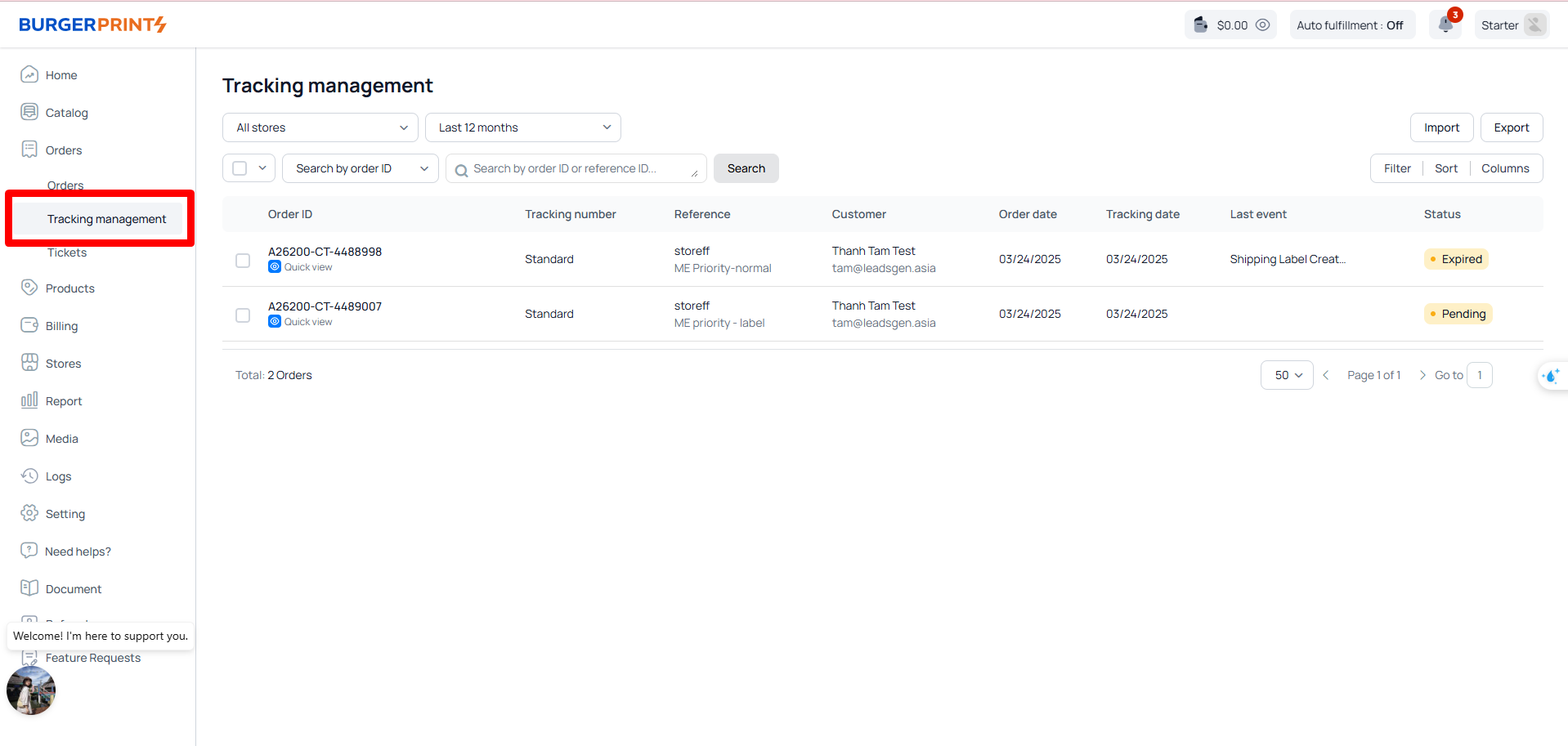This screenshot has width=1568, height=746.
Task: Toggle balance visibility eye icon
Action: click(1262, 25)
